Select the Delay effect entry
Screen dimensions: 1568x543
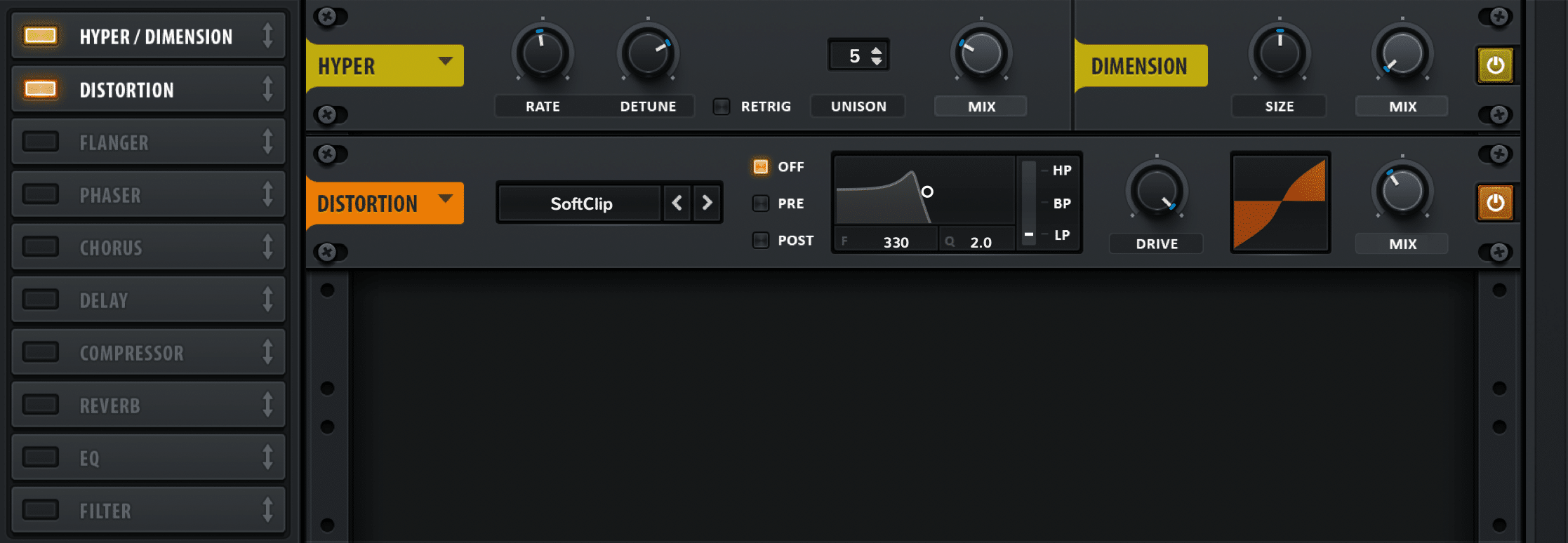[149, 300]
